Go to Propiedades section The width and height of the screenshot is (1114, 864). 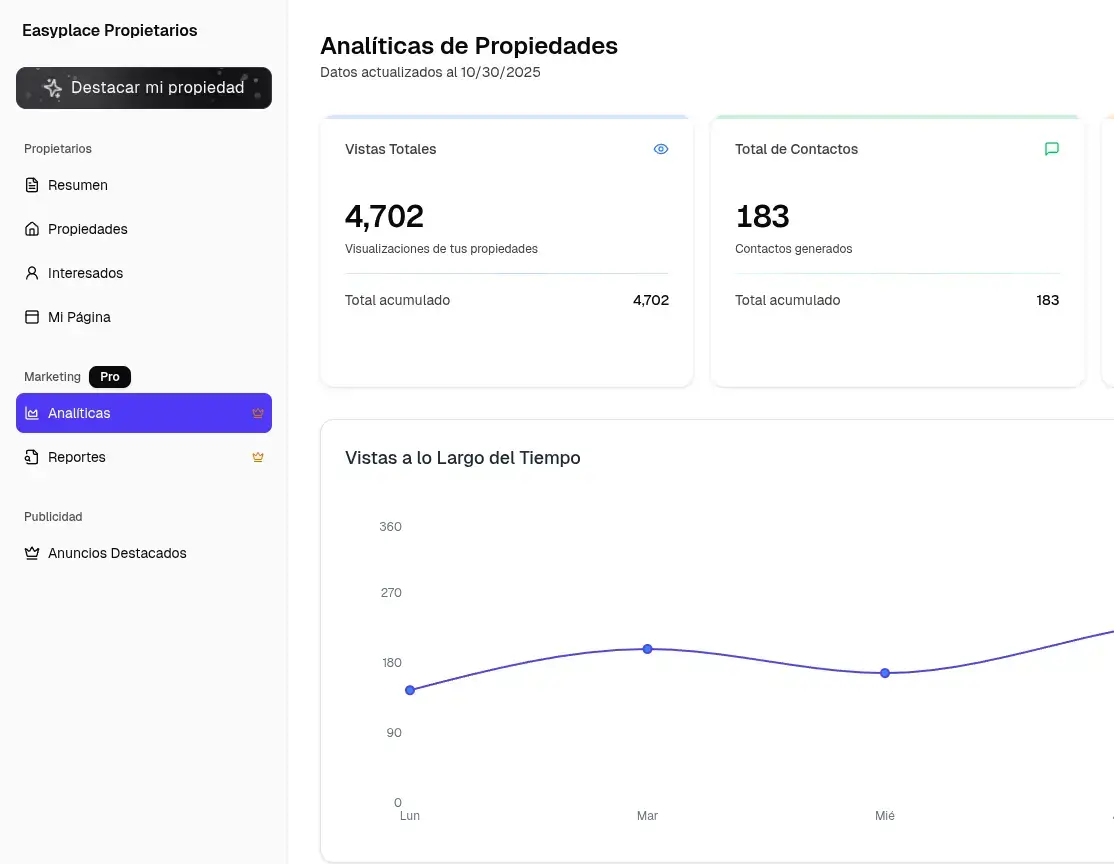[88, 229]
